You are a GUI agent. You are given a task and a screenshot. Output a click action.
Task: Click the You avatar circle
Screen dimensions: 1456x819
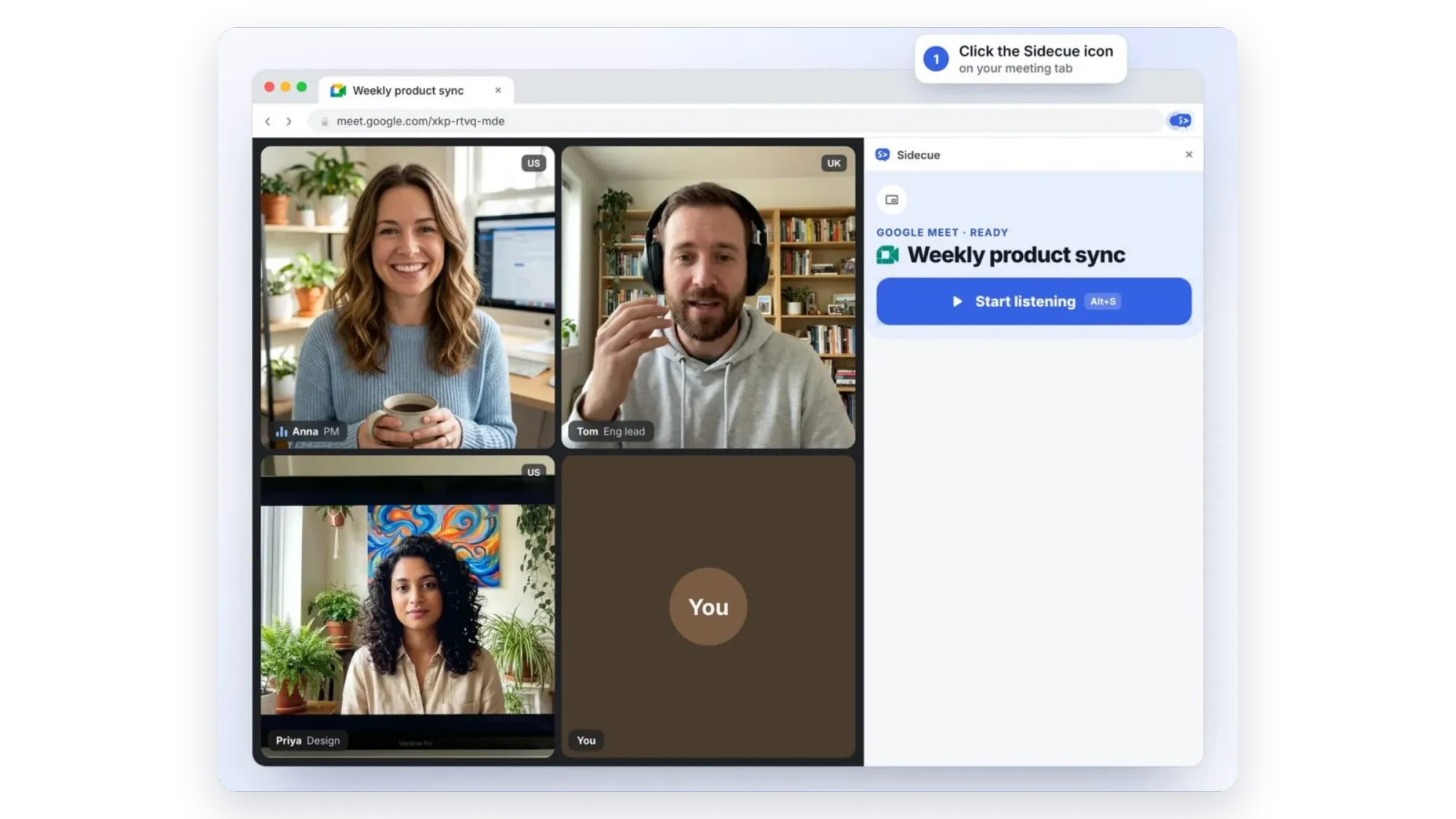pyautogui.click(x=708, y=606)
